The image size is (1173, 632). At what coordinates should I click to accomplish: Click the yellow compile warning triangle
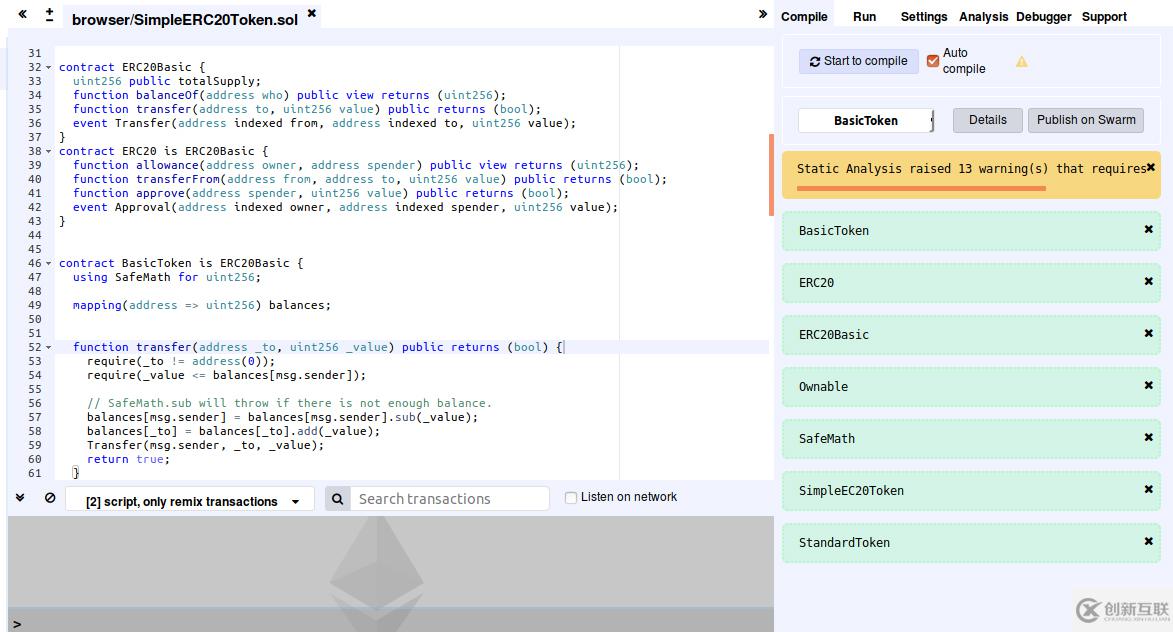pyautogui.click(x=1021, y=62)
